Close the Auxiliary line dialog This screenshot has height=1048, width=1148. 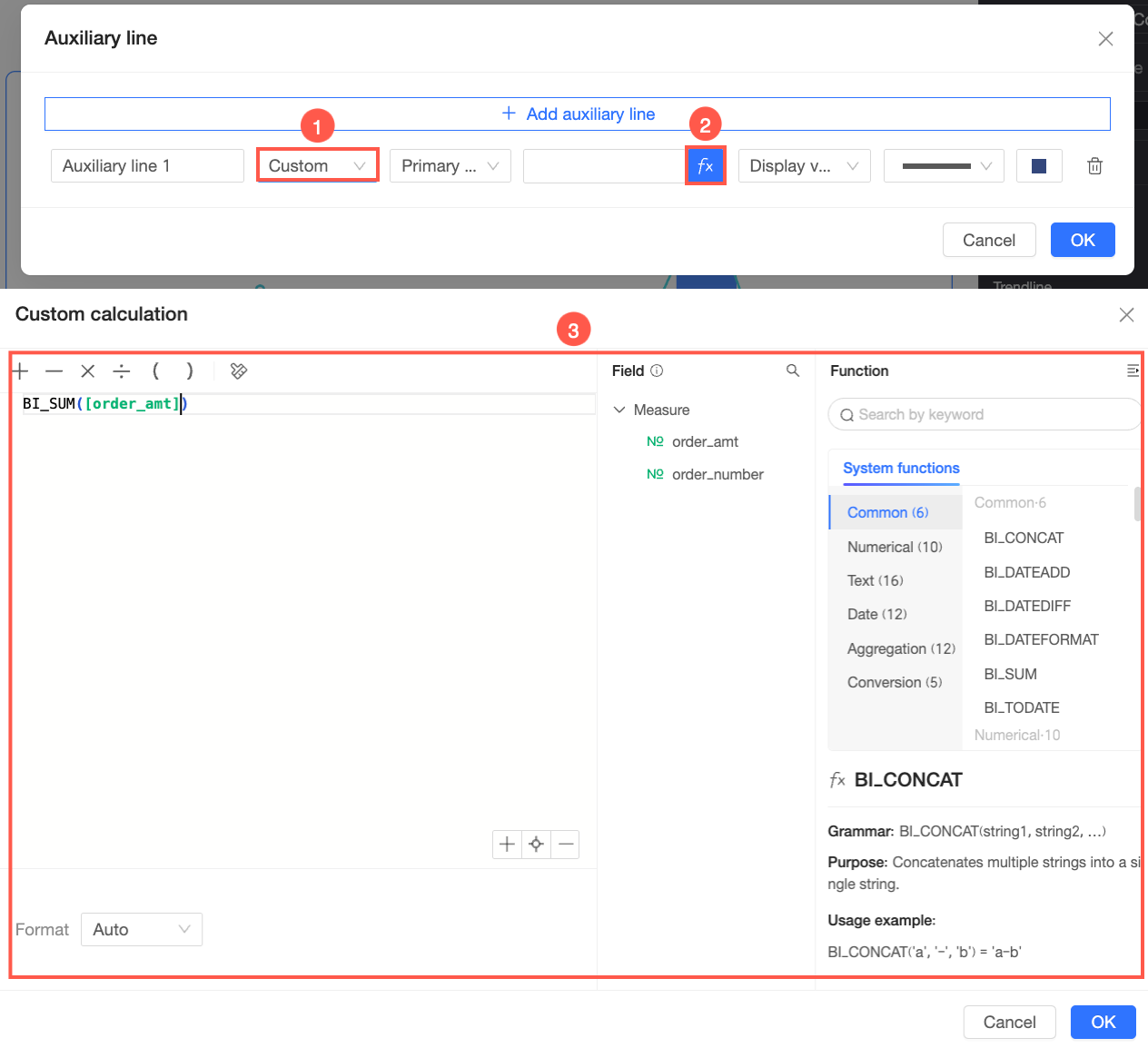point(1105,38)
